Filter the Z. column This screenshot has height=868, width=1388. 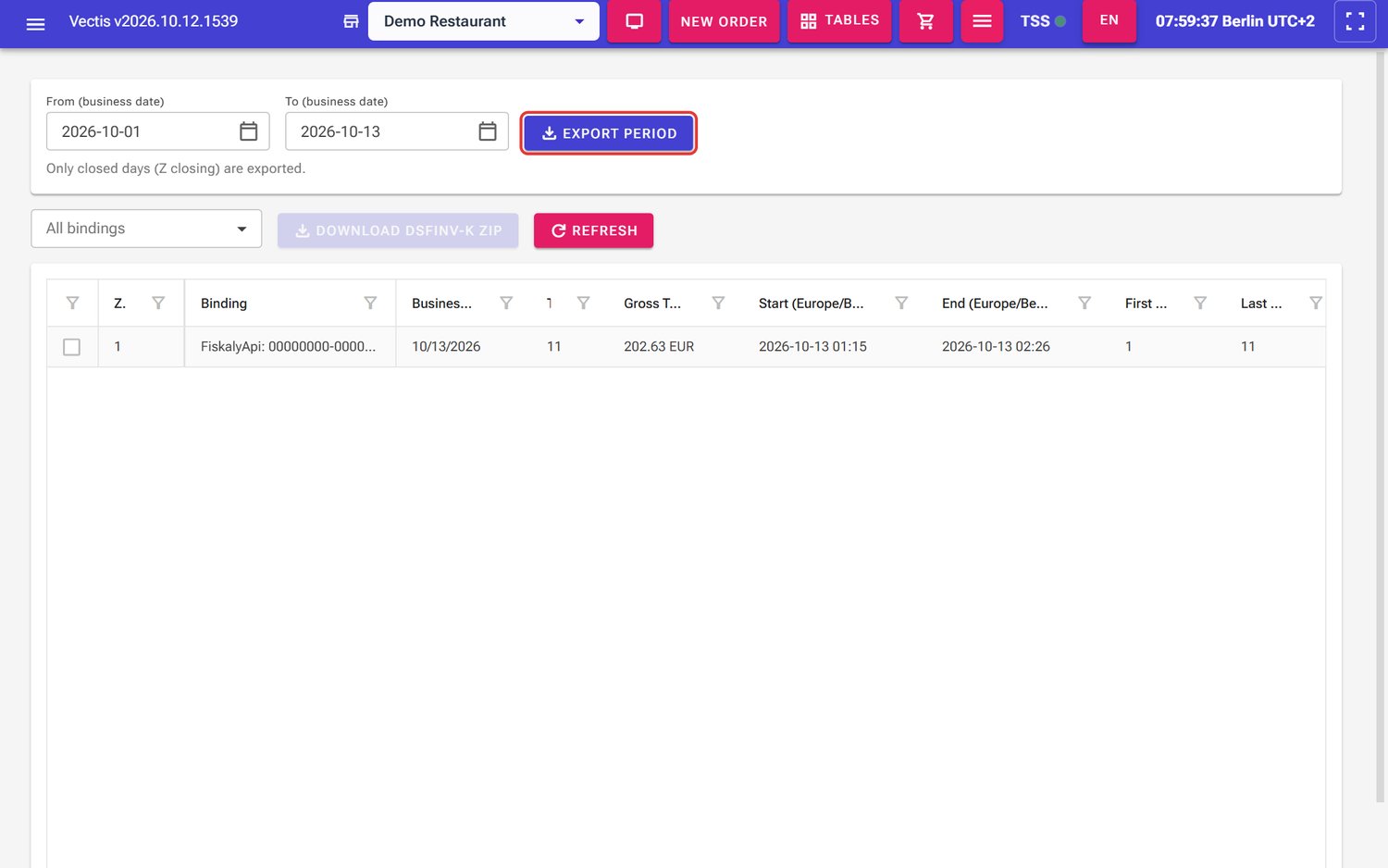158,303
